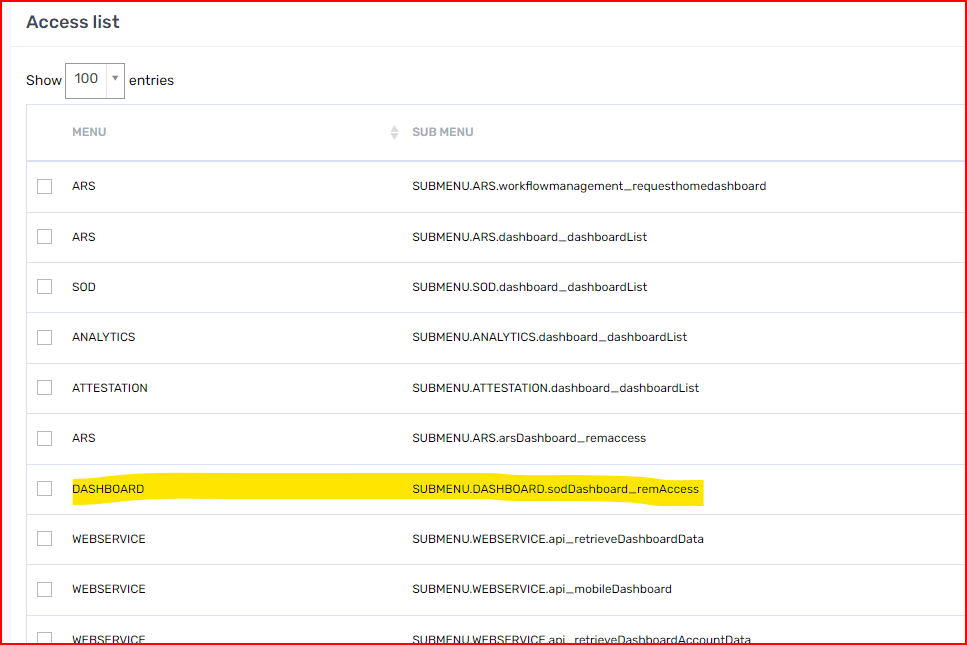Check the box for SUBMENU.ARS.arsDashboard_remaccess row
Screen dimensions: 967x645
(x=44, y=438)
